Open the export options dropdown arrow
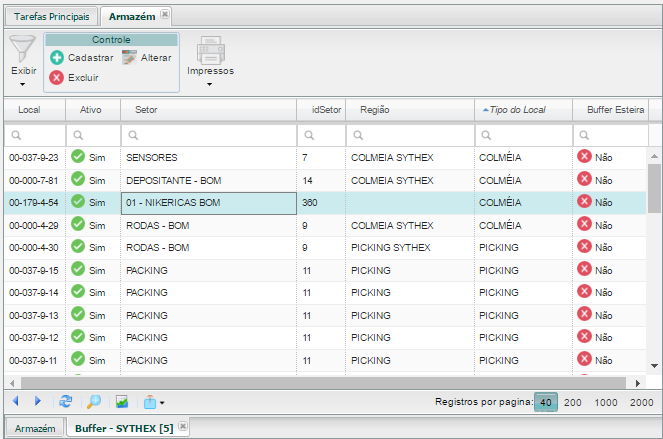Screen dimensions: 663x439 click(x=162, y=403)
